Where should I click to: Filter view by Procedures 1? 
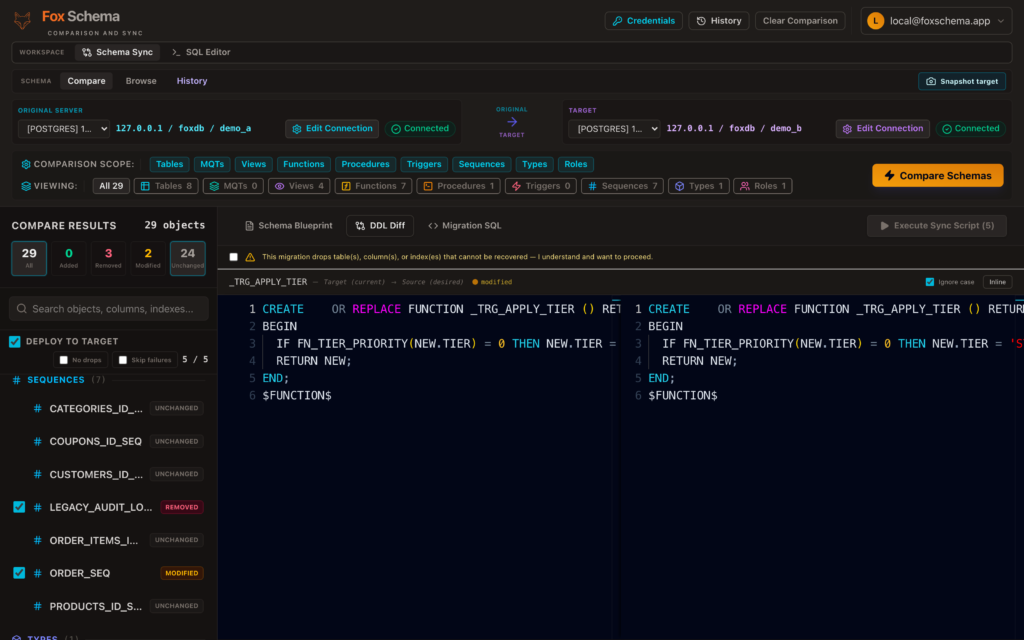point(458,186)
